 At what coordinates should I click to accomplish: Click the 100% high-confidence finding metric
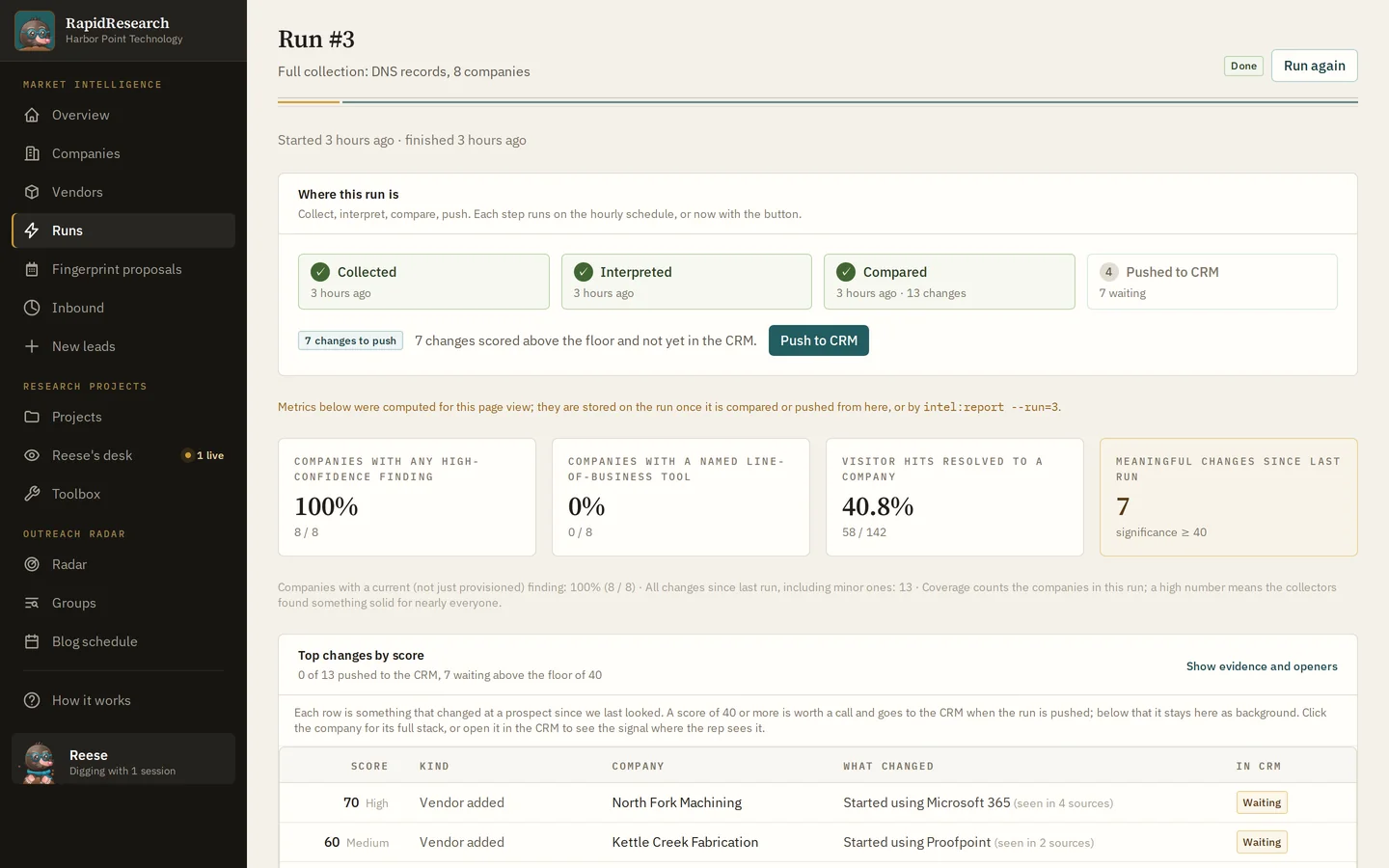(x=326, y=506)
